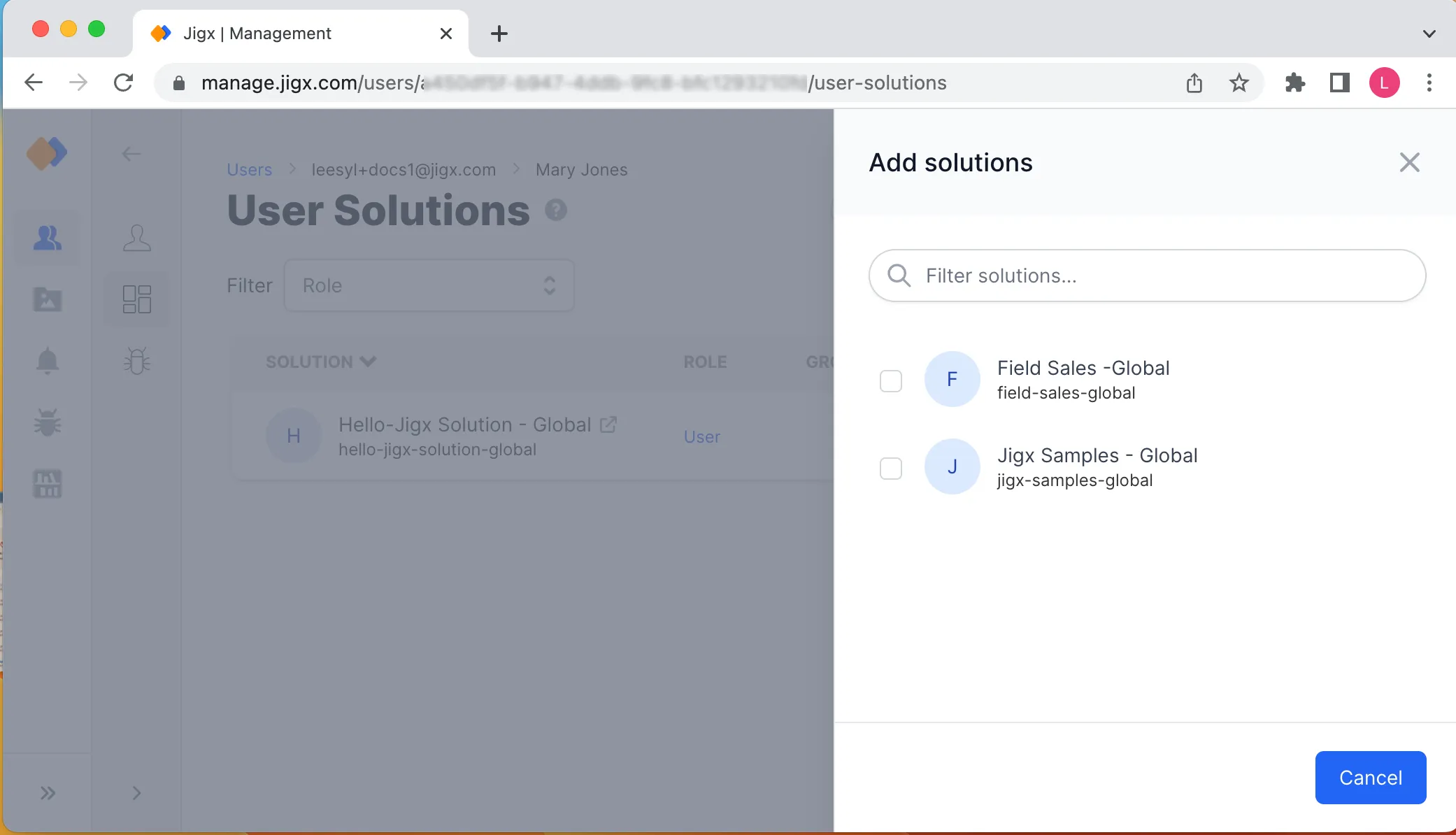Open Hello-Jigx Solution - Global link
Screen dimensions: 1456x835
pos(465,424)
